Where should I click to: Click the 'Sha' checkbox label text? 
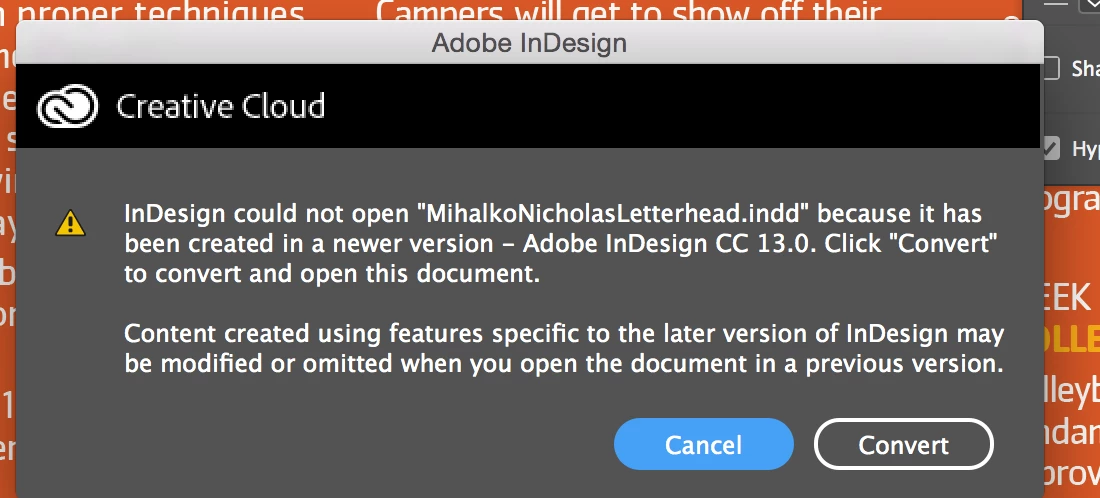coord(1086,69)
